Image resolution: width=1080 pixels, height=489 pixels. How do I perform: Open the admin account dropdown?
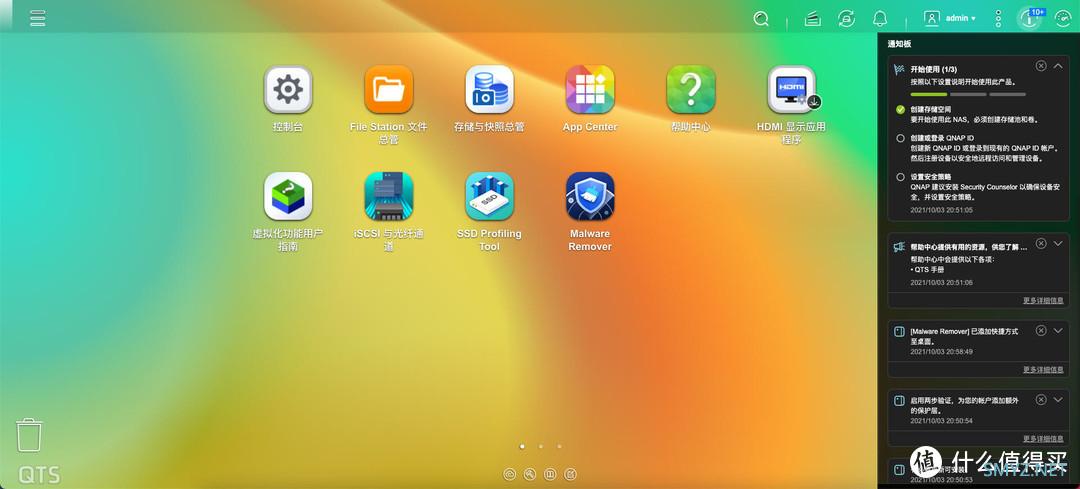961,19
